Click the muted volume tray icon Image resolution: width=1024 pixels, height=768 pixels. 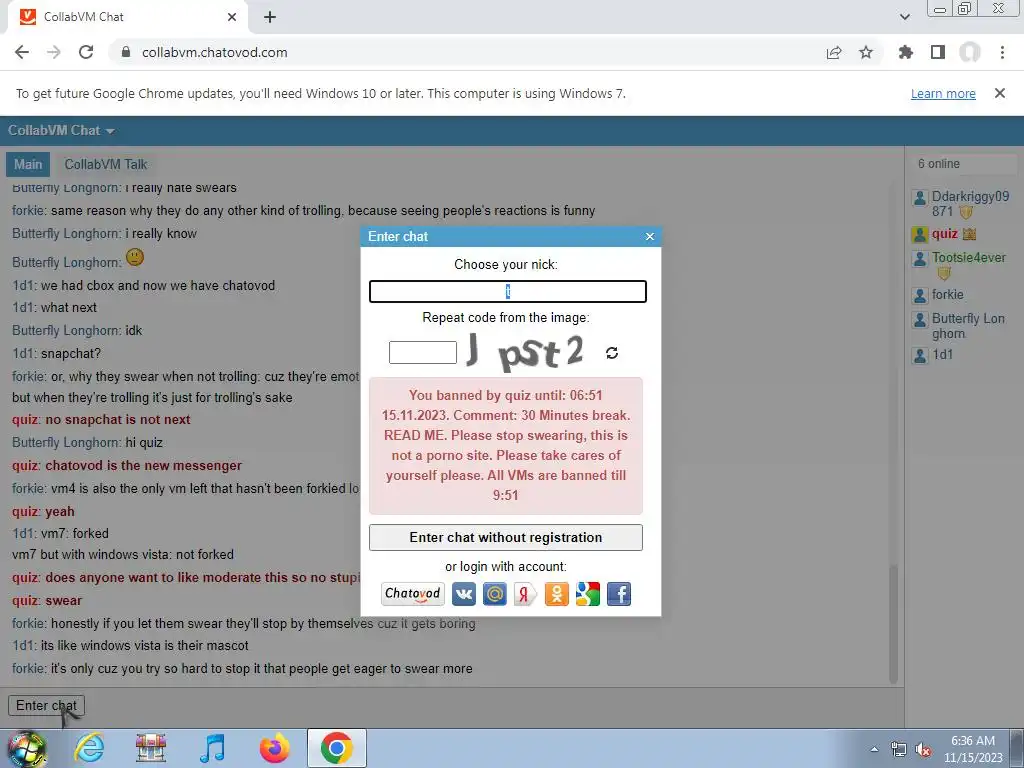click(923, 750)
